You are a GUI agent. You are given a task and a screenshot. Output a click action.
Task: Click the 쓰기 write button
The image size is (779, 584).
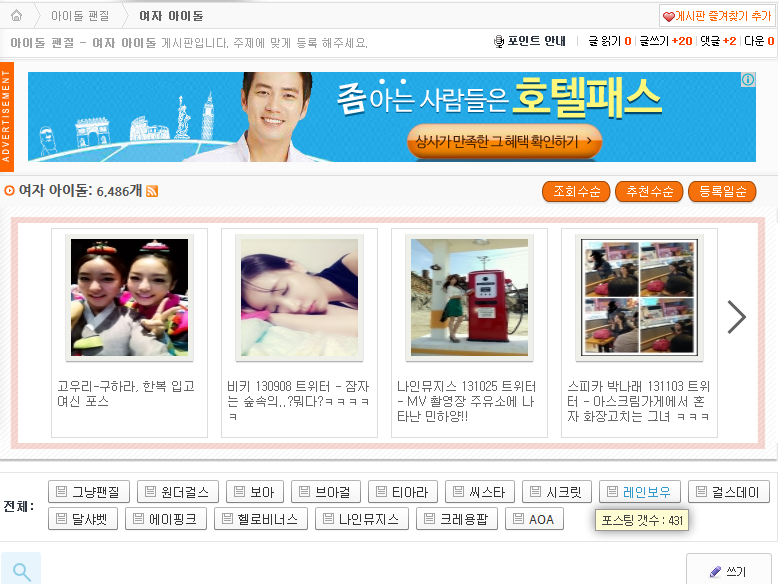(728, 571)
